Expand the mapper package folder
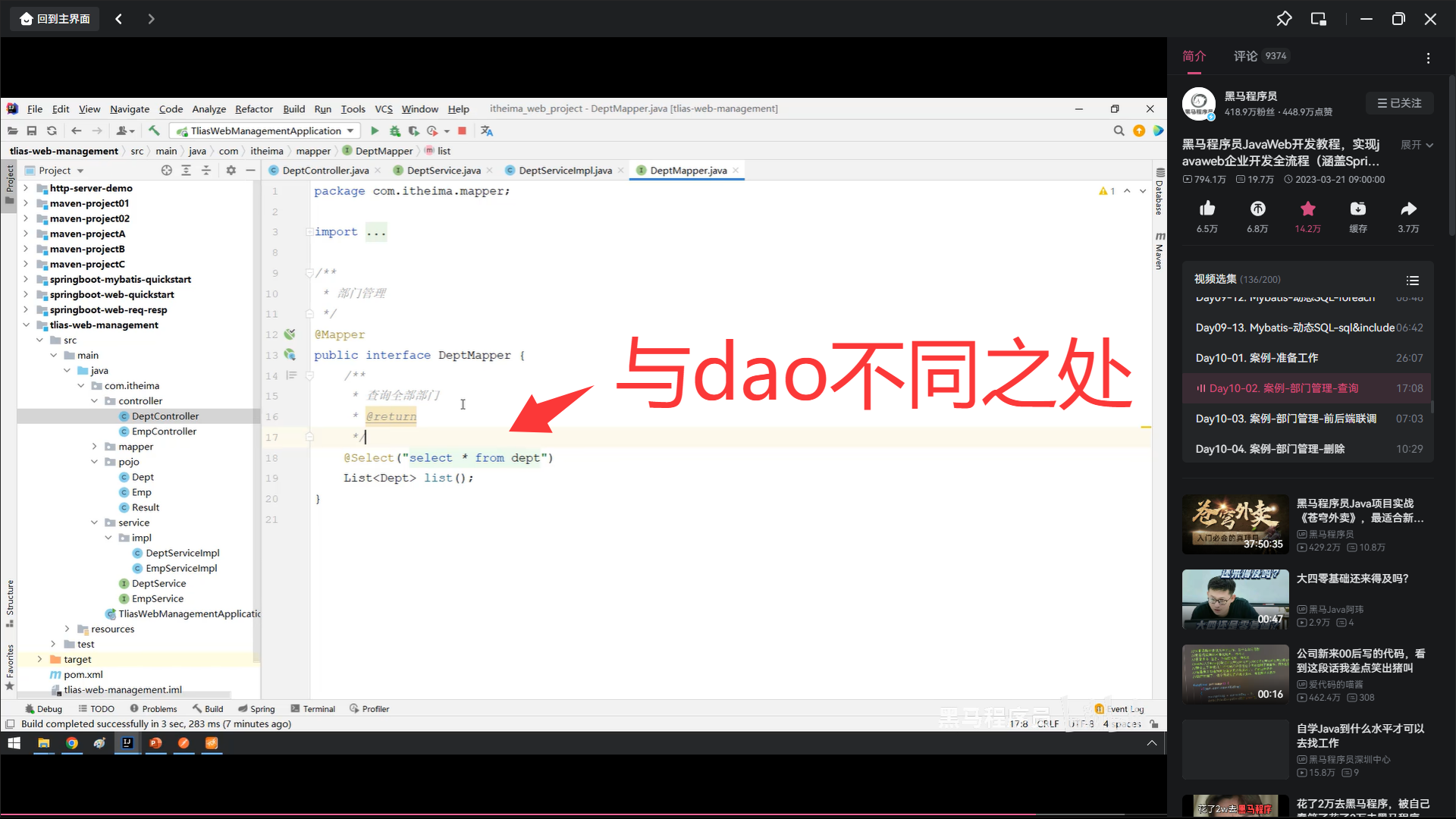Image resolution: width=1456 pixels, height=819 pixels. [x=95, y=447]
